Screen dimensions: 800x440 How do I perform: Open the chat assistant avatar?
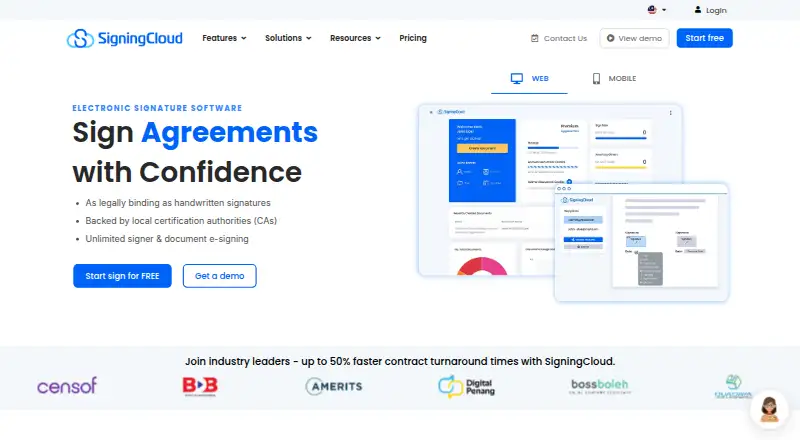[769, 409]
